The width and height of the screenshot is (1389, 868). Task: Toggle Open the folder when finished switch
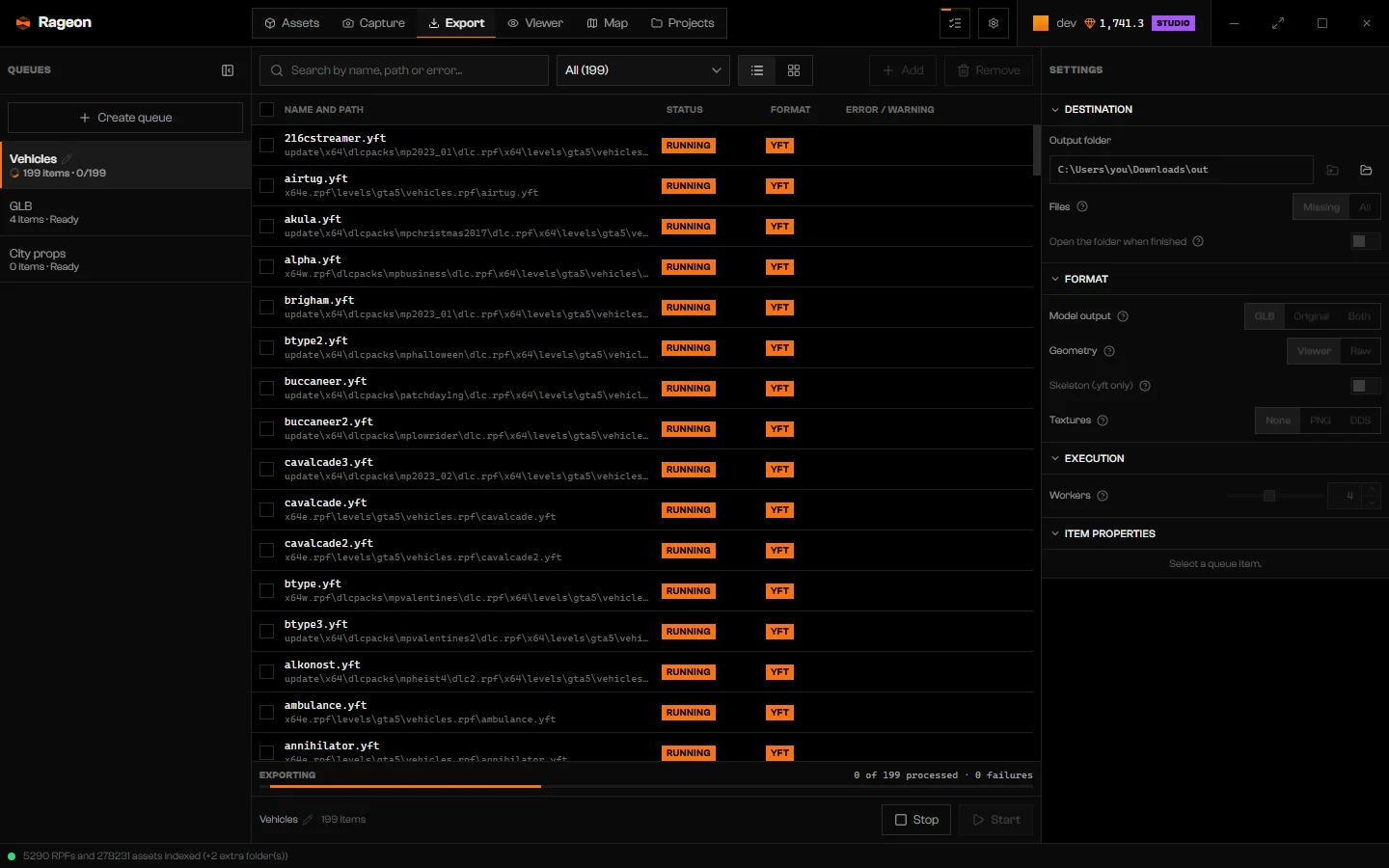pos(1365,241)
